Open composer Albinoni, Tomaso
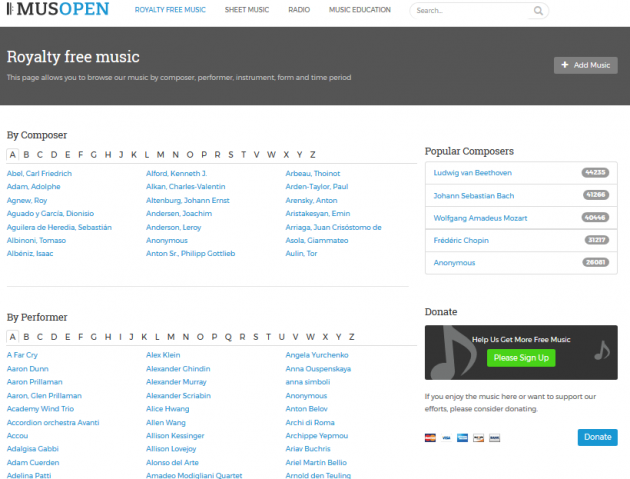Viewport: 630px width, 479px height. tap(36, 240)
